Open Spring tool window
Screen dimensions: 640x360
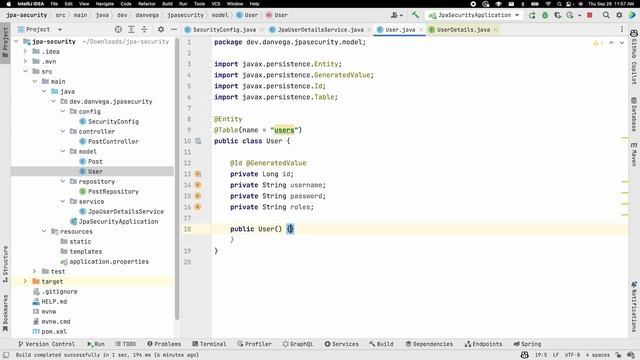click(527, 344)
